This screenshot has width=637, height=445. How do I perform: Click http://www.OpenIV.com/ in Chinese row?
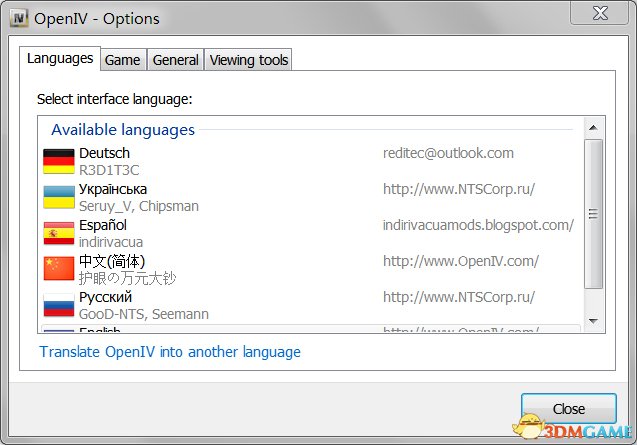pyautogui.click(x=461, y=261)
